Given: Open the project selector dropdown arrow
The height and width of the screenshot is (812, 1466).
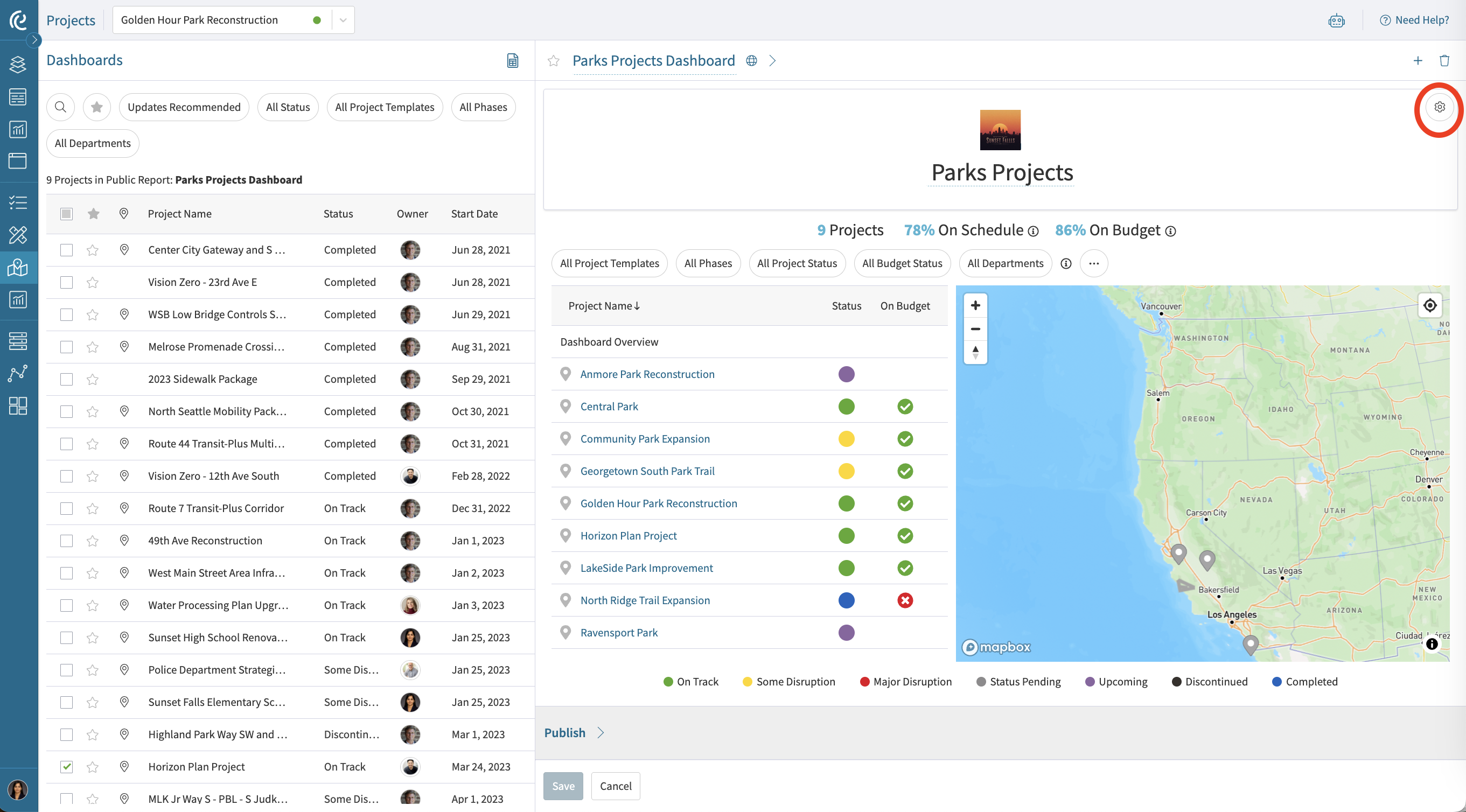Looking at the screenshot, I should (x=343, y=20).
